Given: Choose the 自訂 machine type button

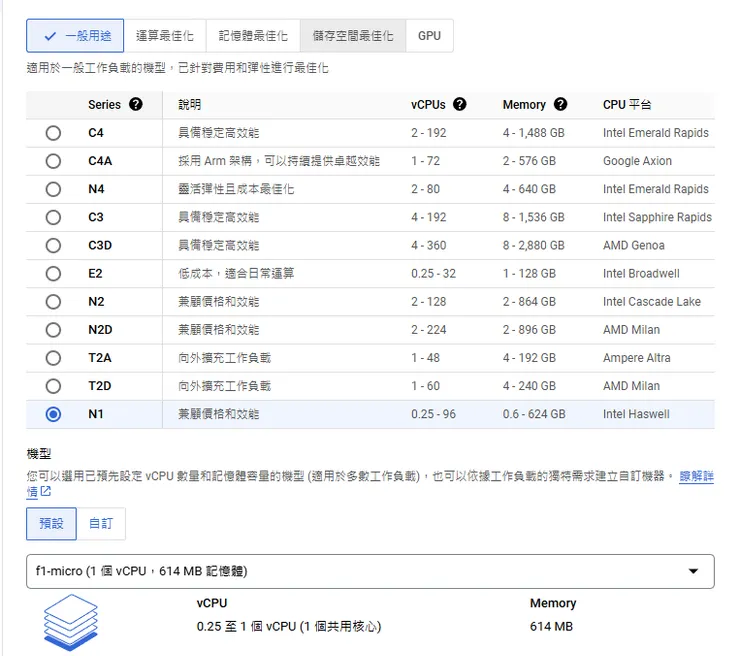Looking at the screenshot, I should click(x=101, y=523).
